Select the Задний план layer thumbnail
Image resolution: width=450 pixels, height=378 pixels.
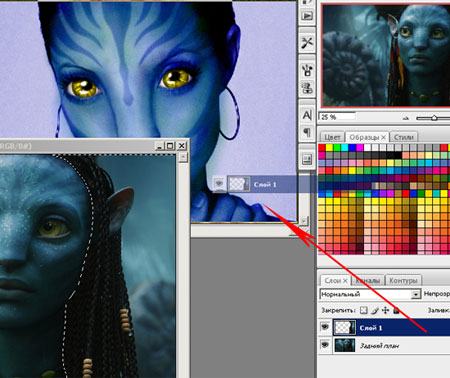coord(345,345)
